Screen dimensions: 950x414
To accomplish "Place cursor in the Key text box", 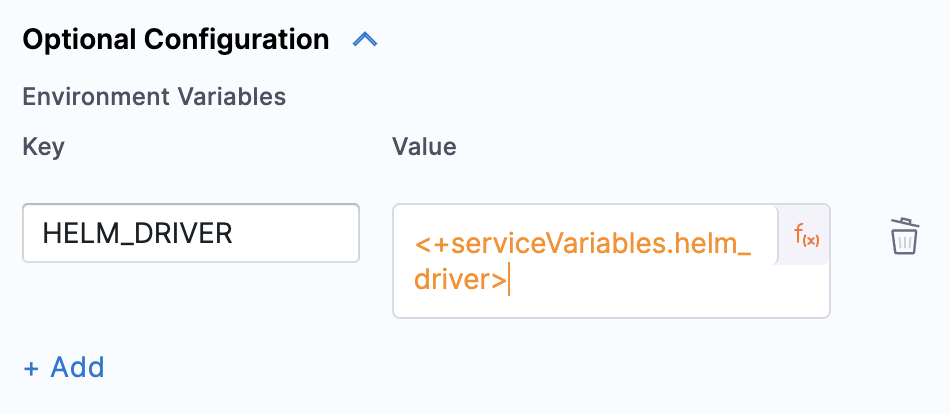I will click(x=191, y=234).
